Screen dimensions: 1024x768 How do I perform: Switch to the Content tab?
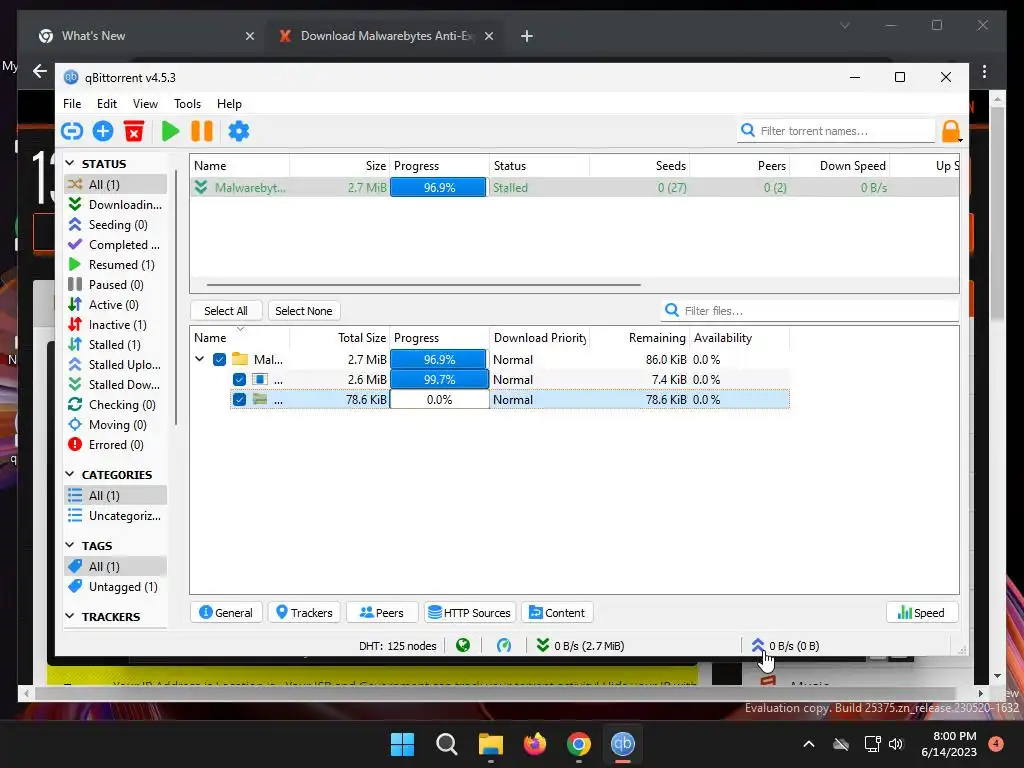[x=557, y=613]
